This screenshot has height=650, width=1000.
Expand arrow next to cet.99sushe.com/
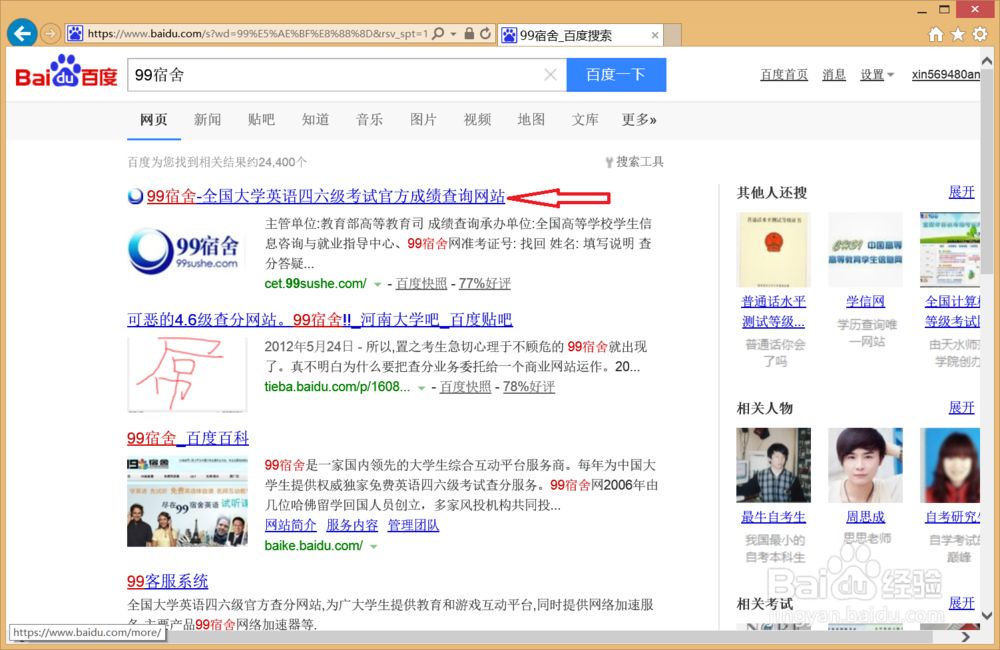(x=377, y=284)
